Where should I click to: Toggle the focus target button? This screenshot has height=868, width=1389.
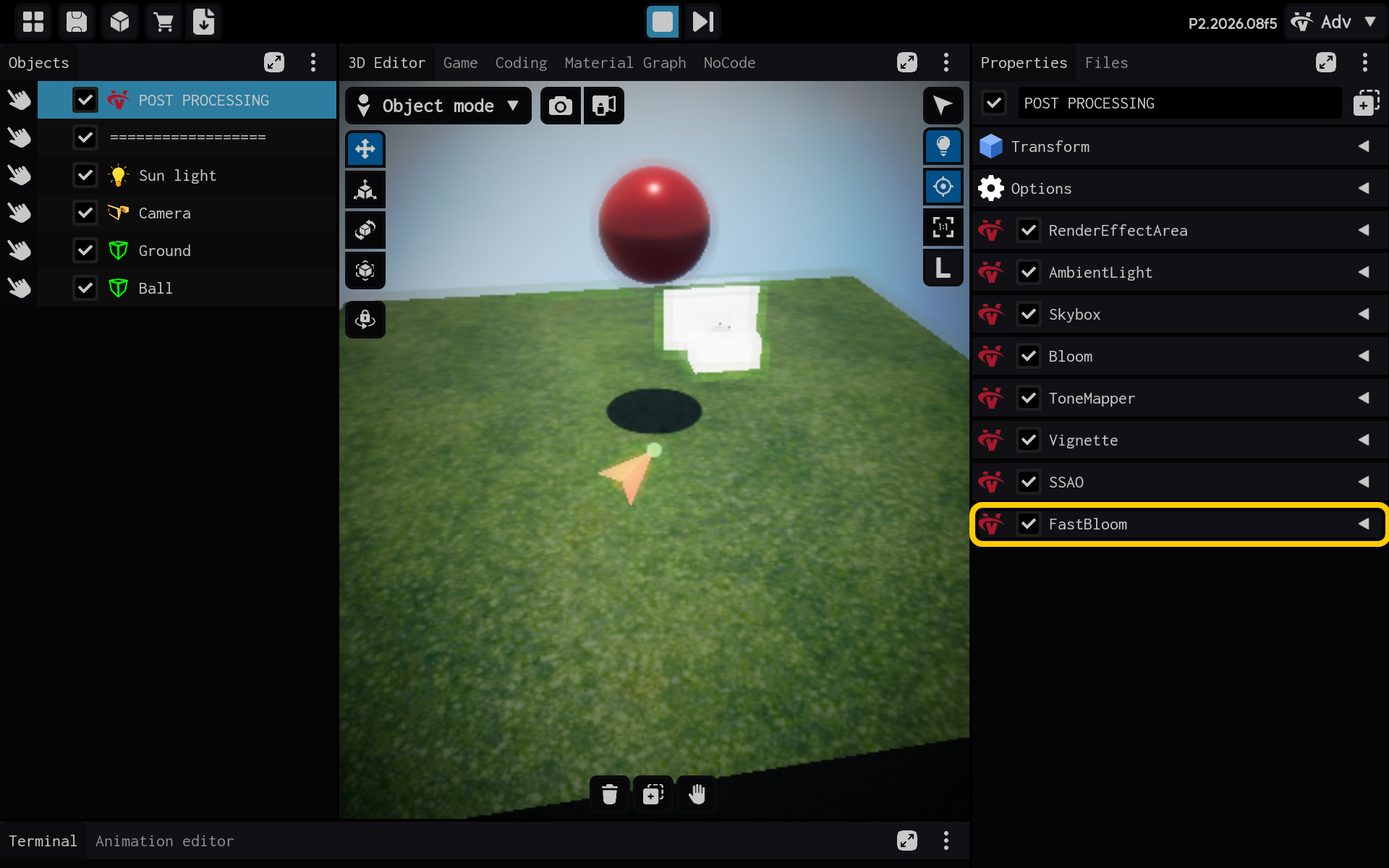point(943,187)
